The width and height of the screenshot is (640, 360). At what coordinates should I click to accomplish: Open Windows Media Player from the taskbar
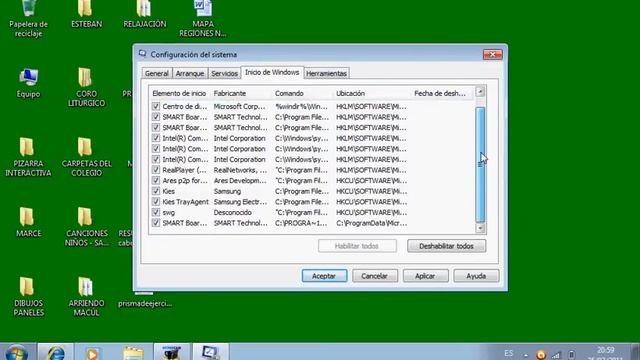pos(93,353)
